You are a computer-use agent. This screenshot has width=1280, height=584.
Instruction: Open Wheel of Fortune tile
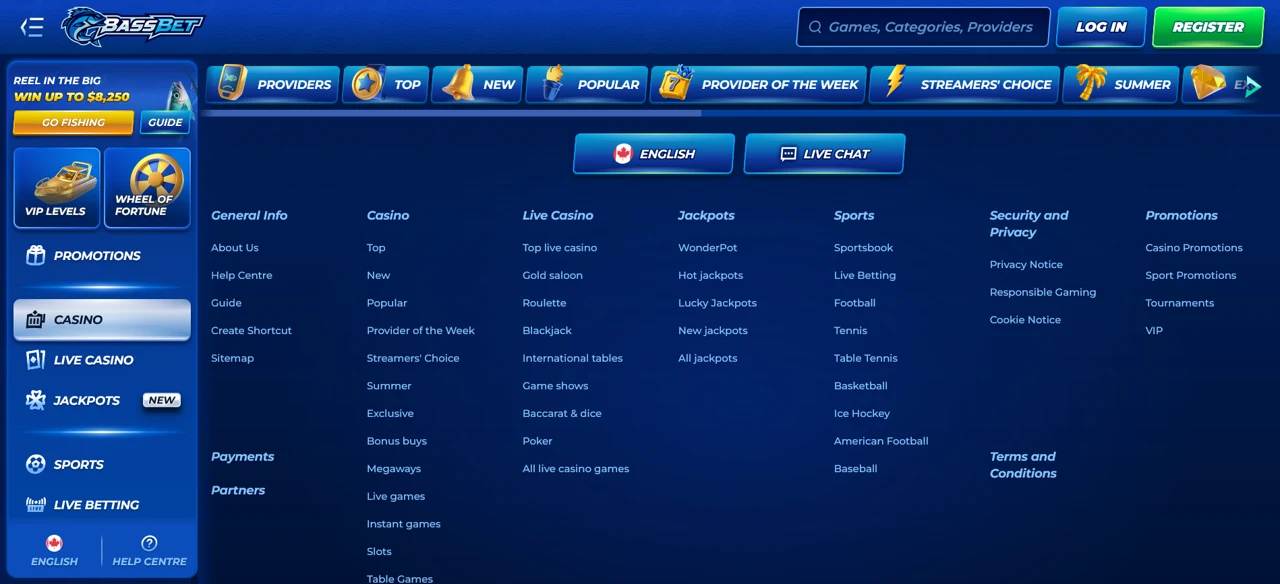[x=147, y=188]
